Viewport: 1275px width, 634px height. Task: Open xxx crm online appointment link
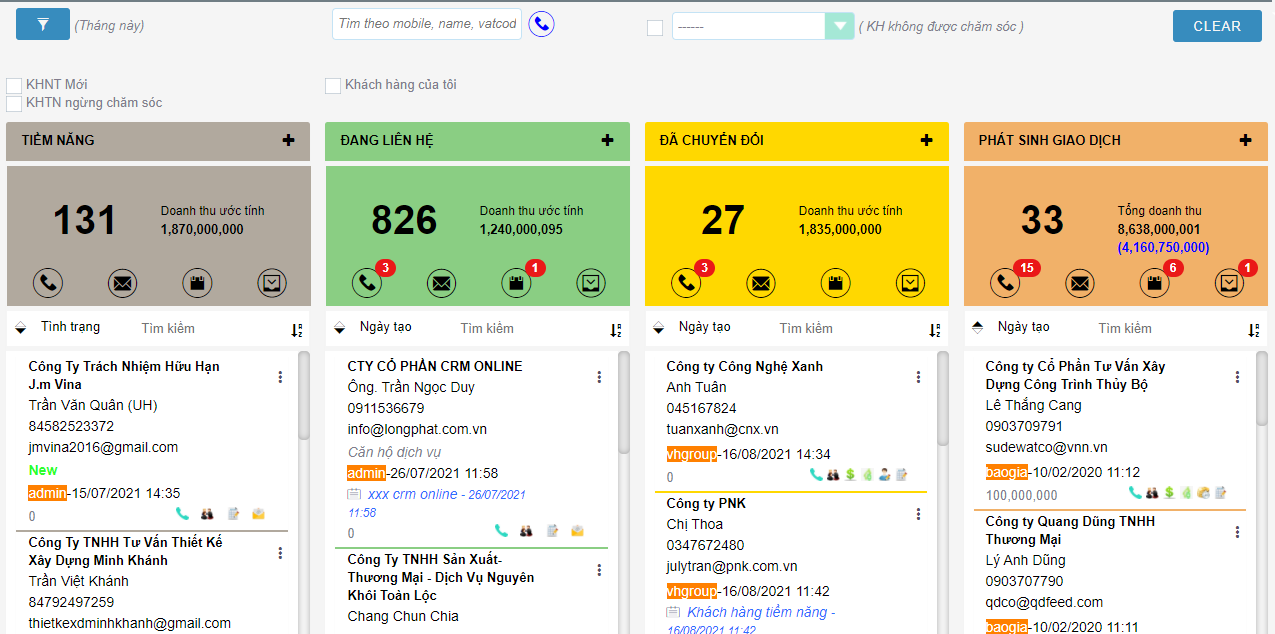click(x=412, y=494)
